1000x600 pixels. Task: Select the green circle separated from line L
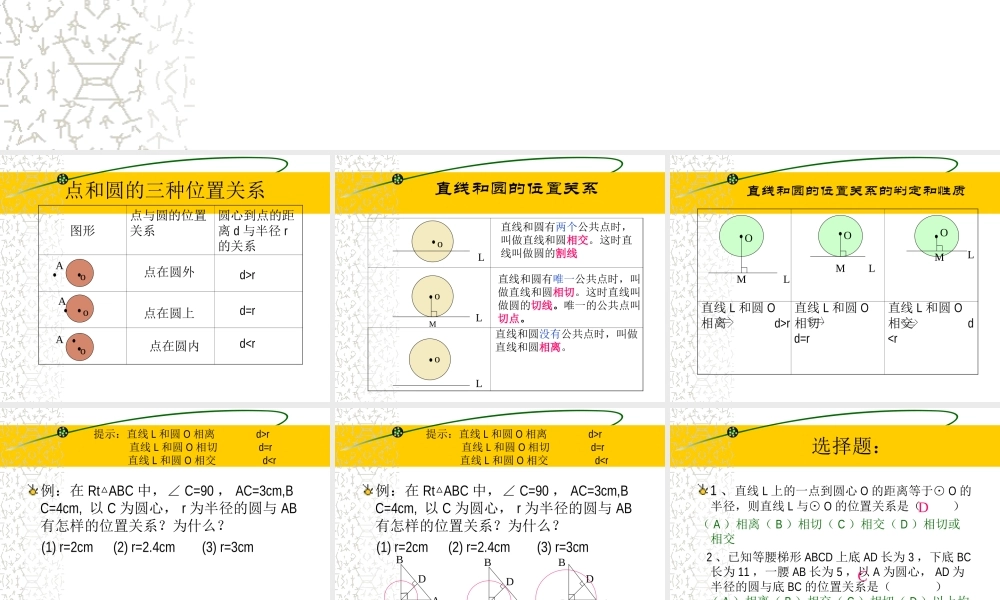[x=741, y=236]
